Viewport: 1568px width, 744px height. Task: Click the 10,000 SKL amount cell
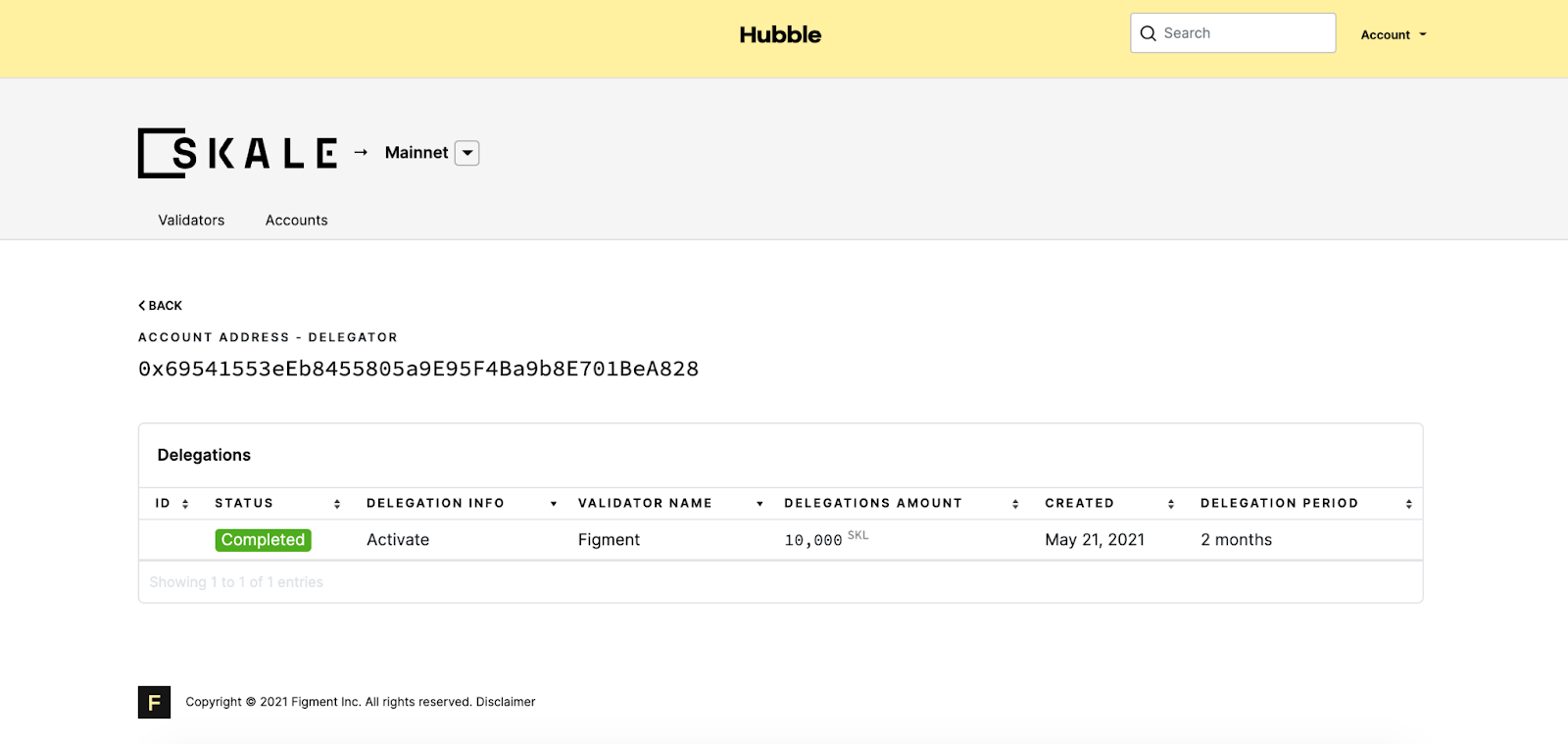tap(826, 539)
